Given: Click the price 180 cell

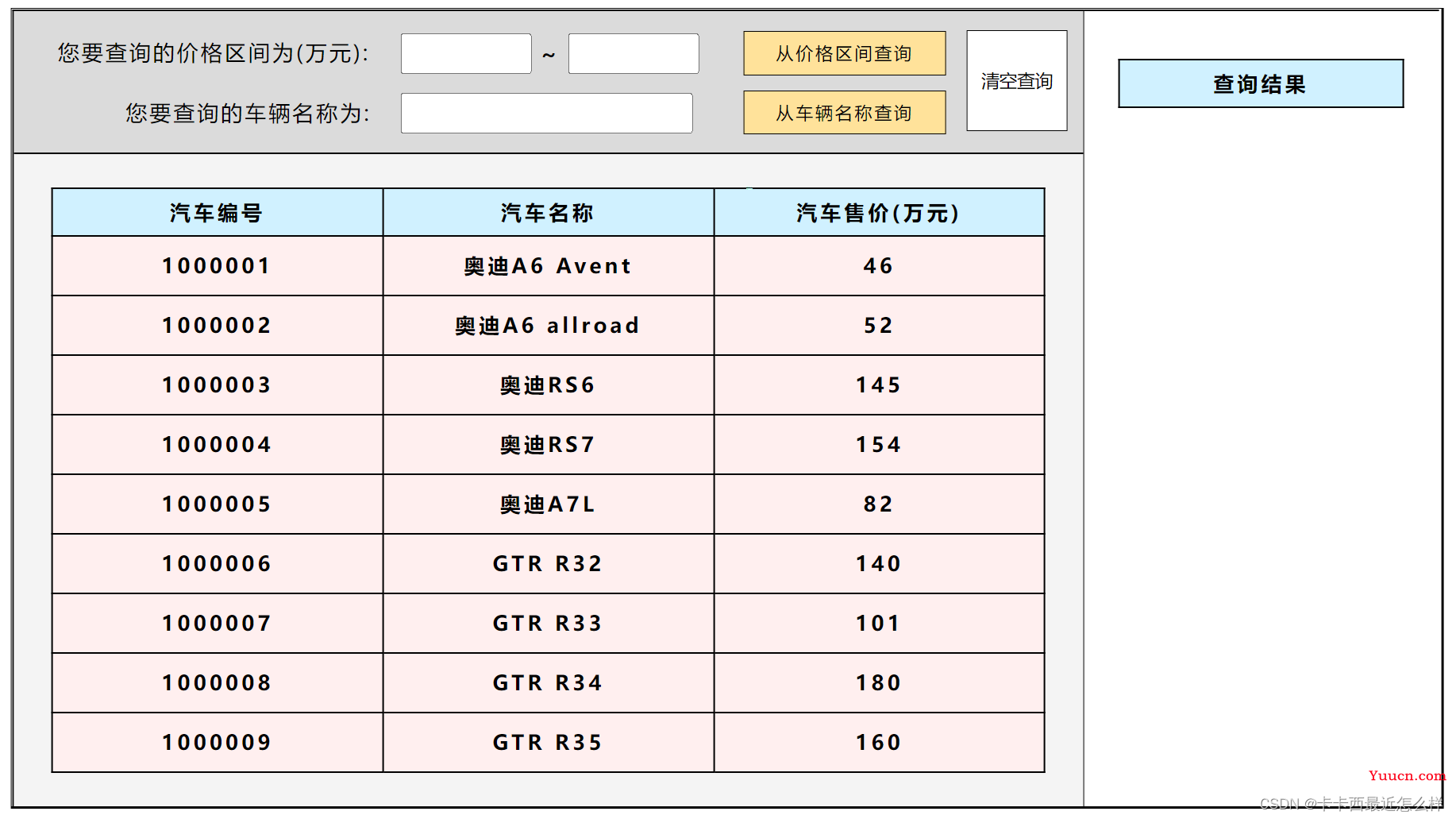Looking at the screenshot, I should [880, 683].
